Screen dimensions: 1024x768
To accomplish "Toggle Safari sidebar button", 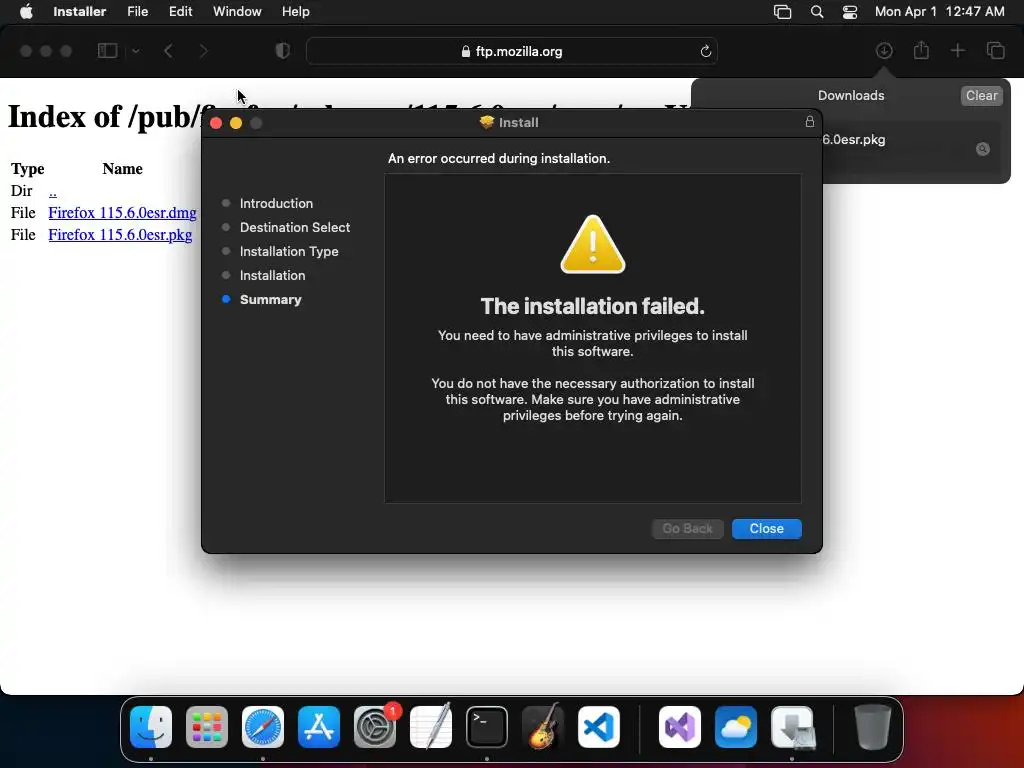I will tap(107, 50).
